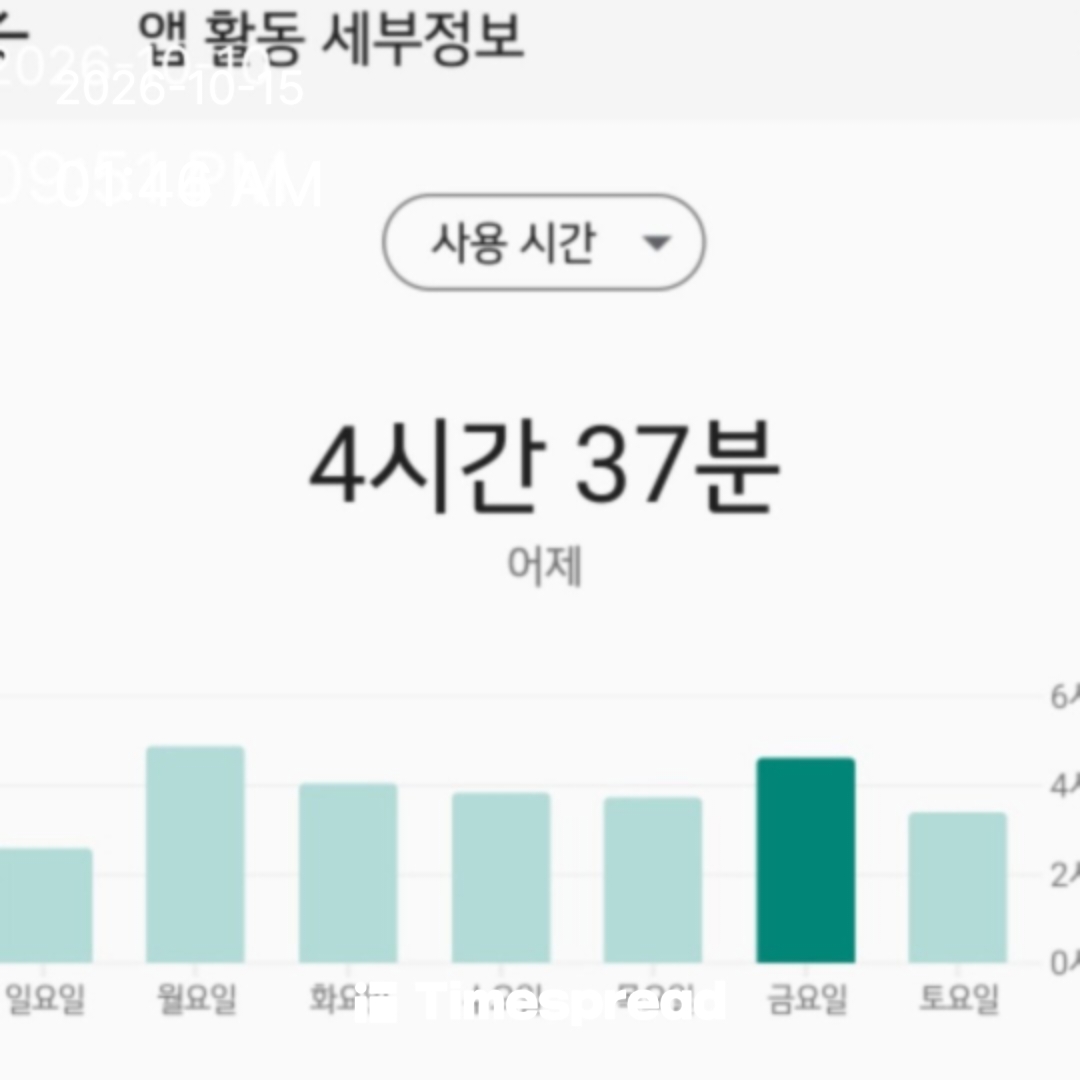Click the 토요일 axis label

point(959,998)
